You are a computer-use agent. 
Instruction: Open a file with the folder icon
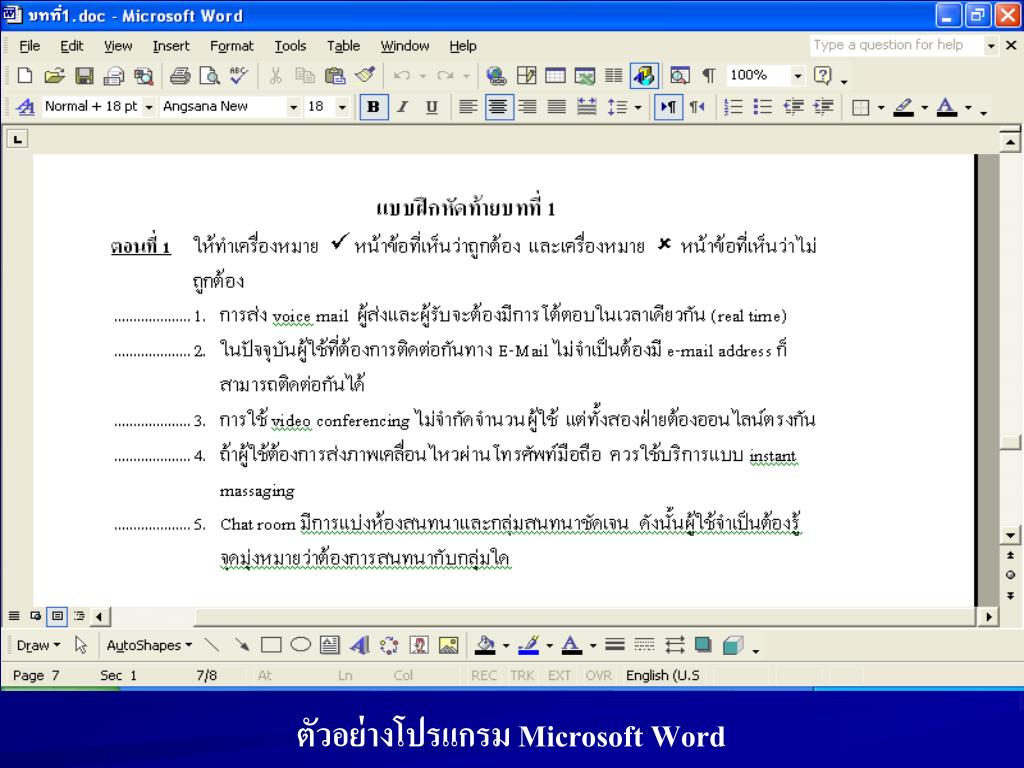(x=54, y=76)
